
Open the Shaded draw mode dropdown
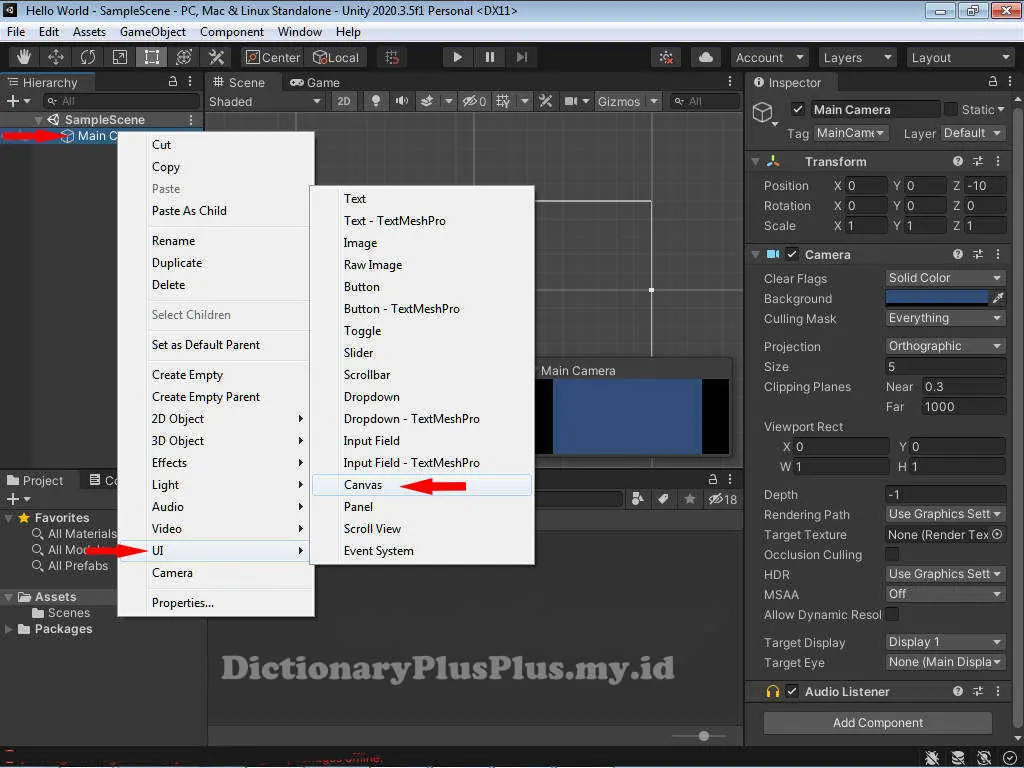click(x=265, y=101)
